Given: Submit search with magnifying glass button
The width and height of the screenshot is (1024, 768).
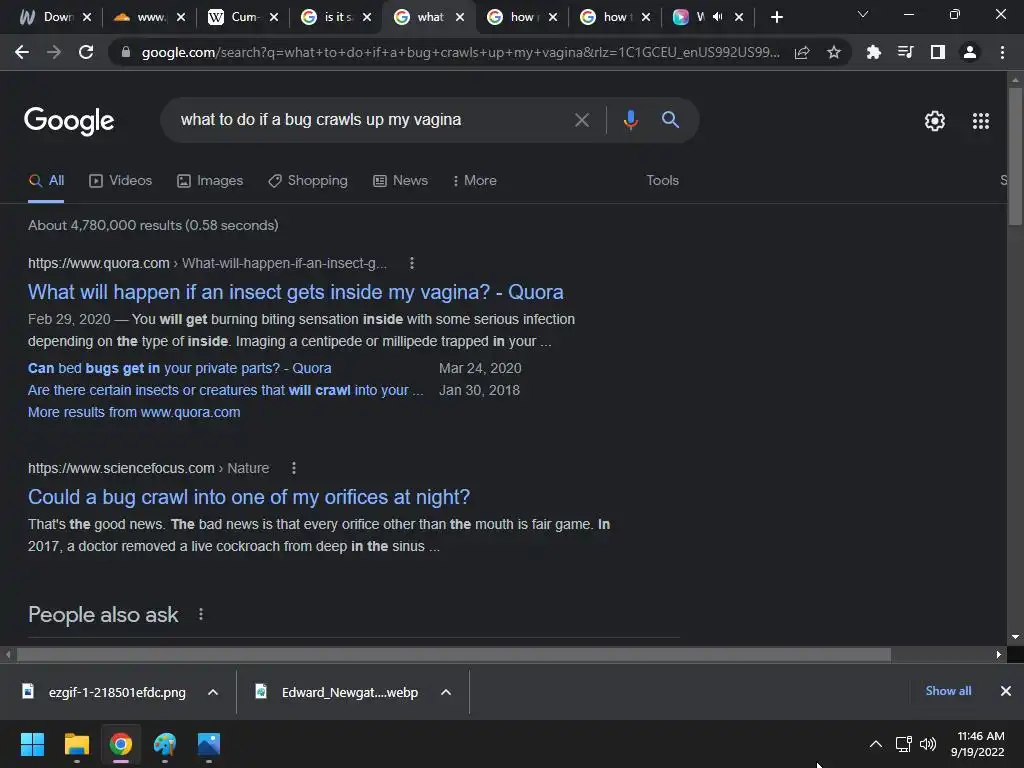Looking at the screenshot, I should point(670,120).
